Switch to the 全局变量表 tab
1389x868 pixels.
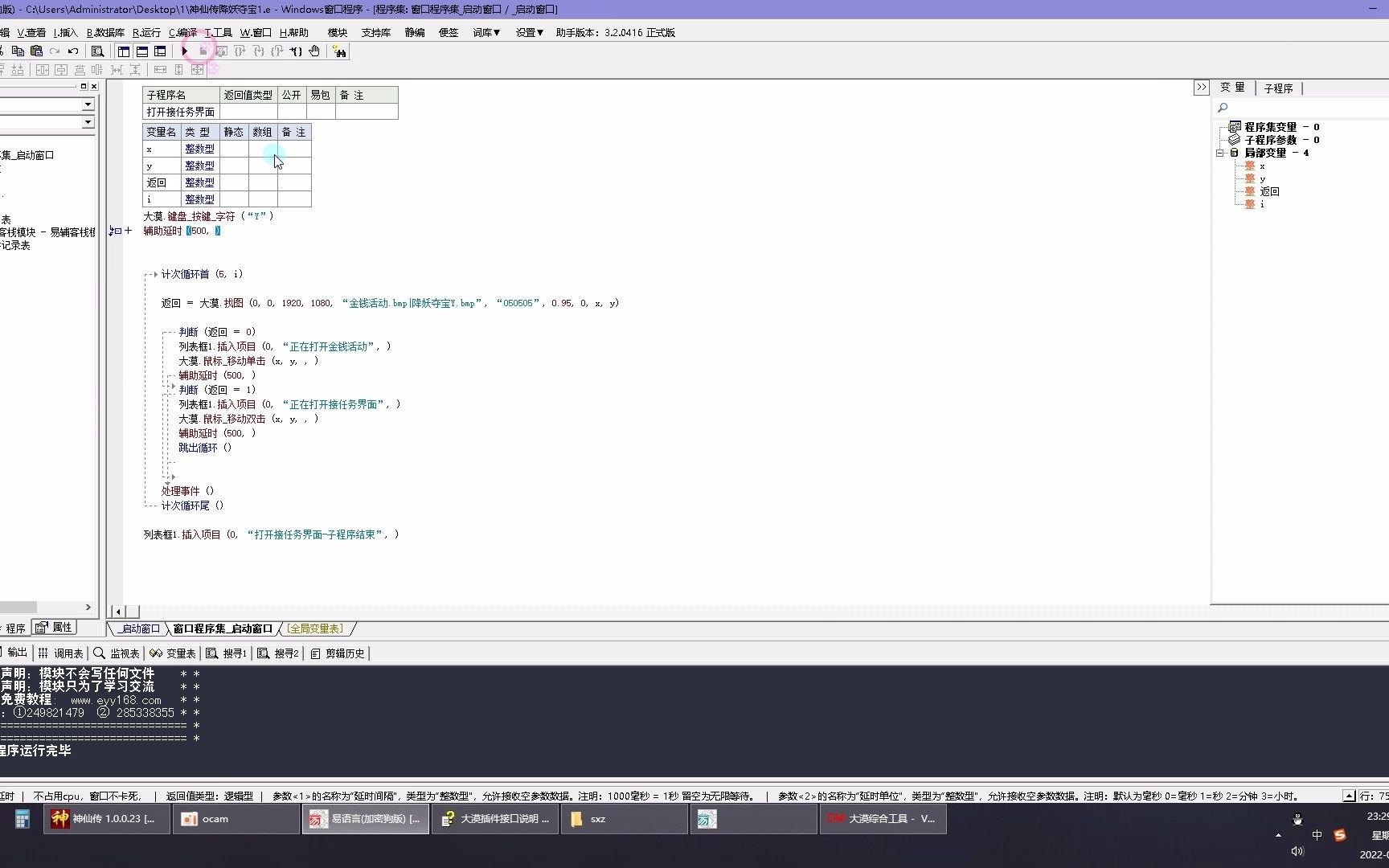coord(314,629)
